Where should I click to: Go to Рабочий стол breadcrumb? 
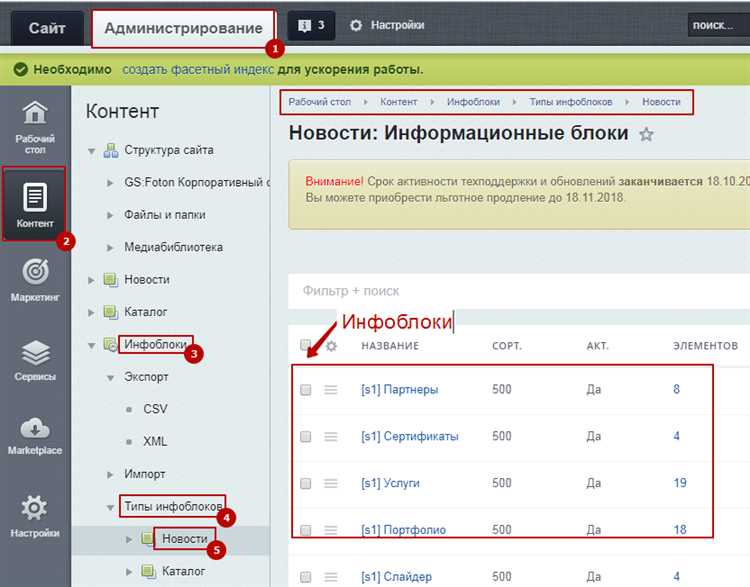tap(320, 102)
